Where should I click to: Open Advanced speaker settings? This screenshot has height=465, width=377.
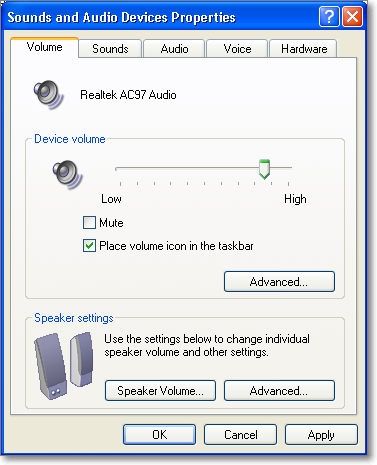pos(279,390)
